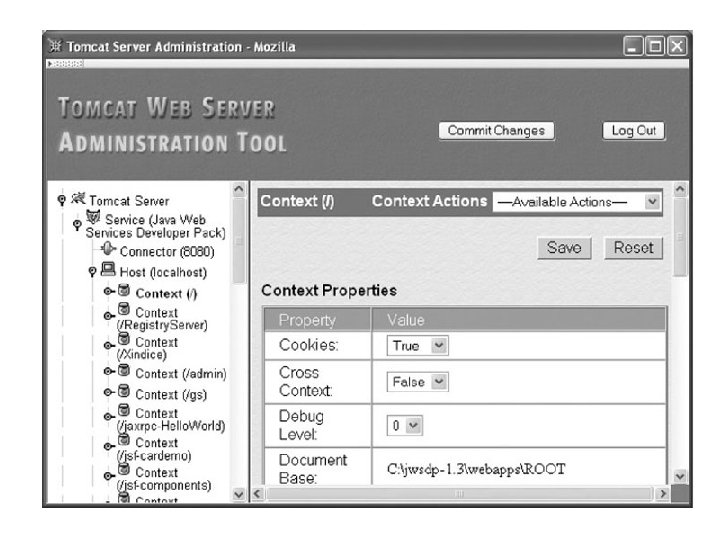This screenshot has width=720, height=540.
Task: Click the tree panel vertical scrollbar thumb
Action: click(239, 241)
